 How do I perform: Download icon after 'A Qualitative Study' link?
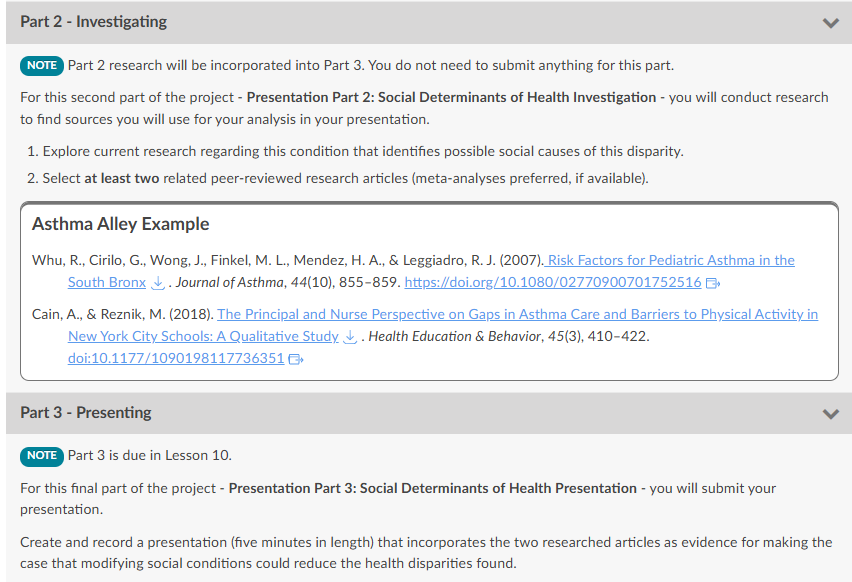350,337
